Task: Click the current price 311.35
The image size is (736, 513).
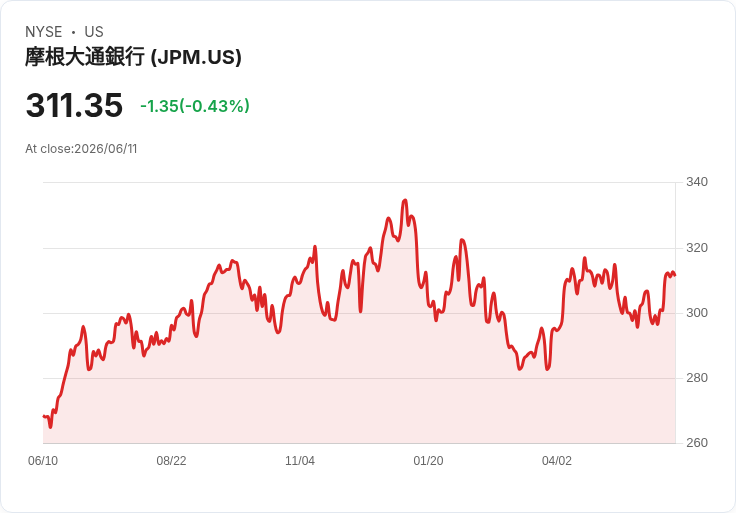Action: tap(74, 105)
